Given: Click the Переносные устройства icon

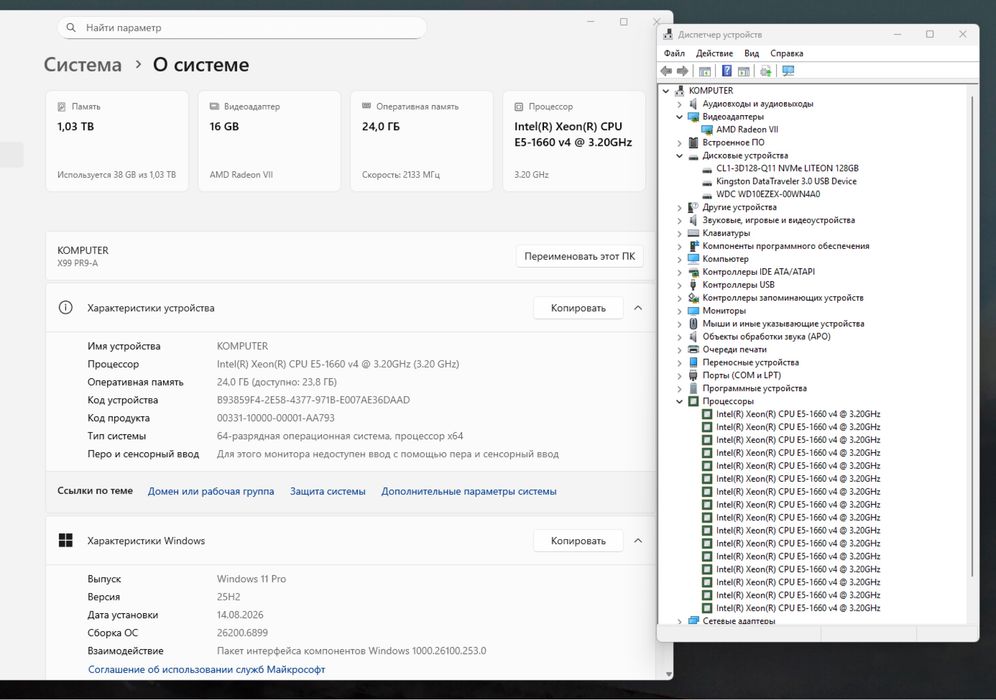Looking at the screenshot, I should tap(694, 362).
